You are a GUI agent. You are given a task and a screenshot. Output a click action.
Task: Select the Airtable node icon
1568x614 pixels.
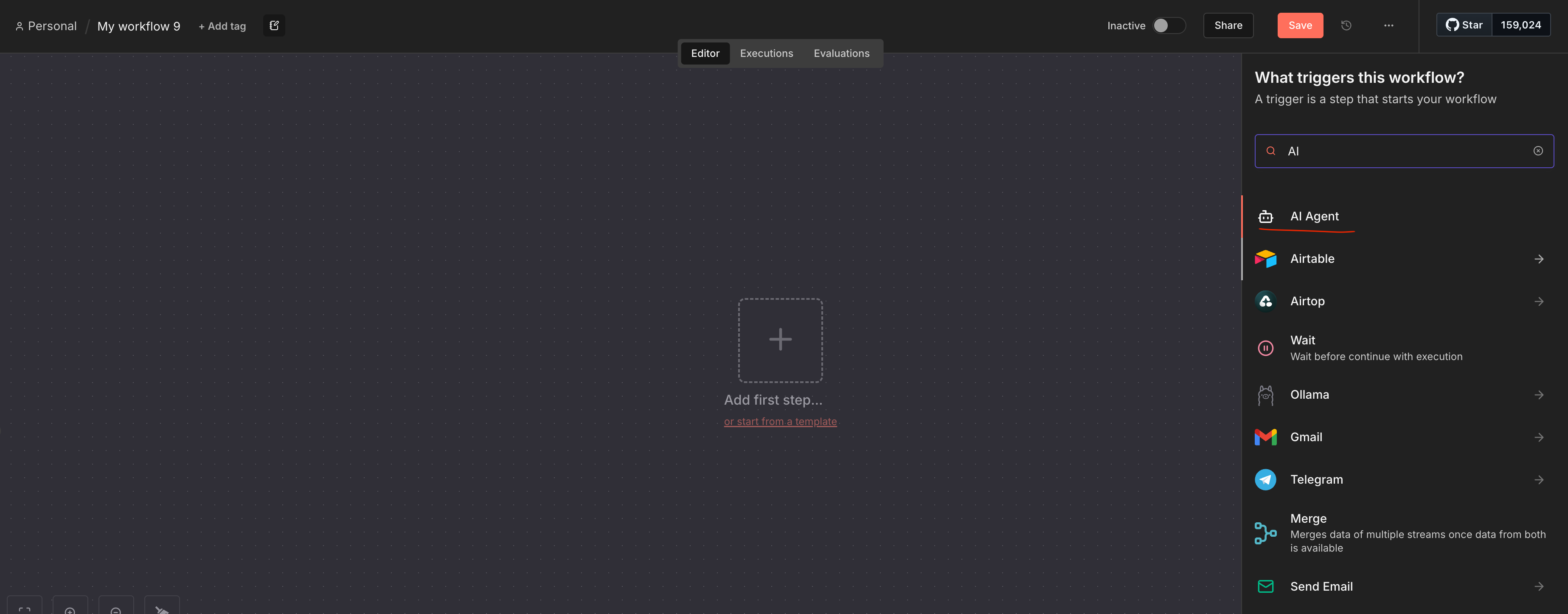coord(1265,259)
